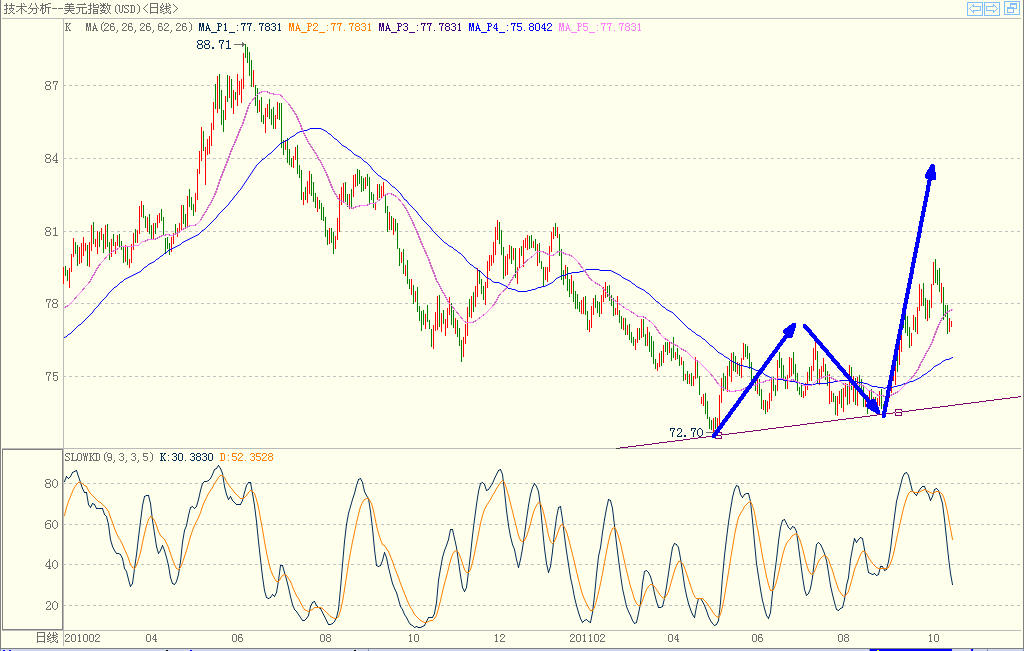The image size is (1024, 651).
Task: Click the MA_P3_:77.7831 label
Action: tap(420, 27)
